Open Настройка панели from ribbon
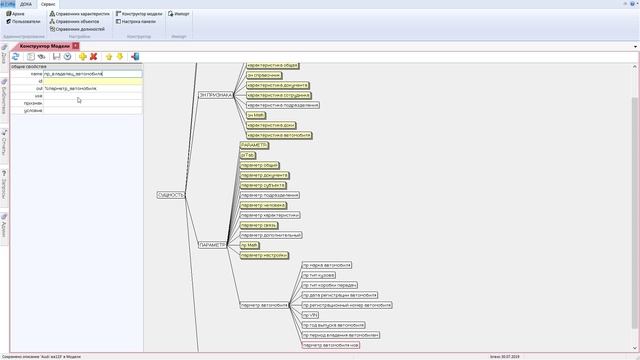Viewport: 640px width, 360px height. coord(136,21)
